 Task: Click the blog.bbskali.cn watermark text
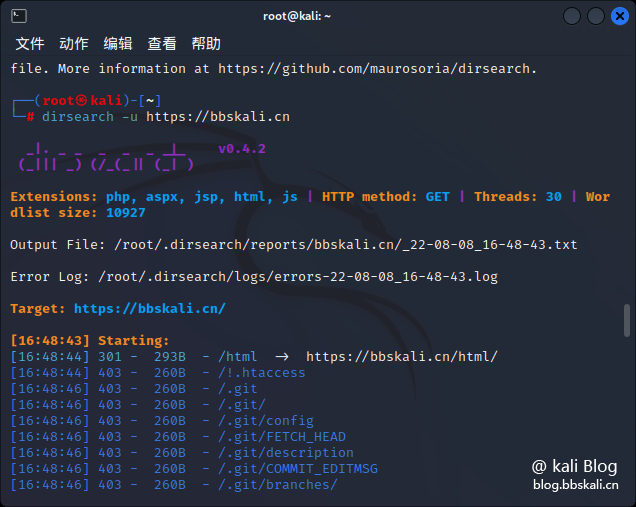point(576,485)
